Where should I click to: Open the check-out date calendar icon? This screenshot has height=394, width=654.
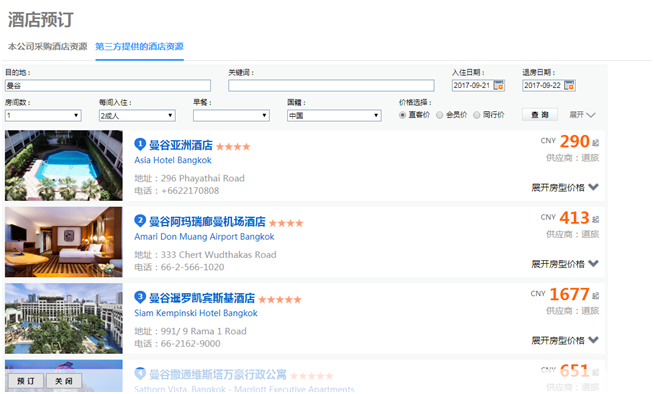569,85
